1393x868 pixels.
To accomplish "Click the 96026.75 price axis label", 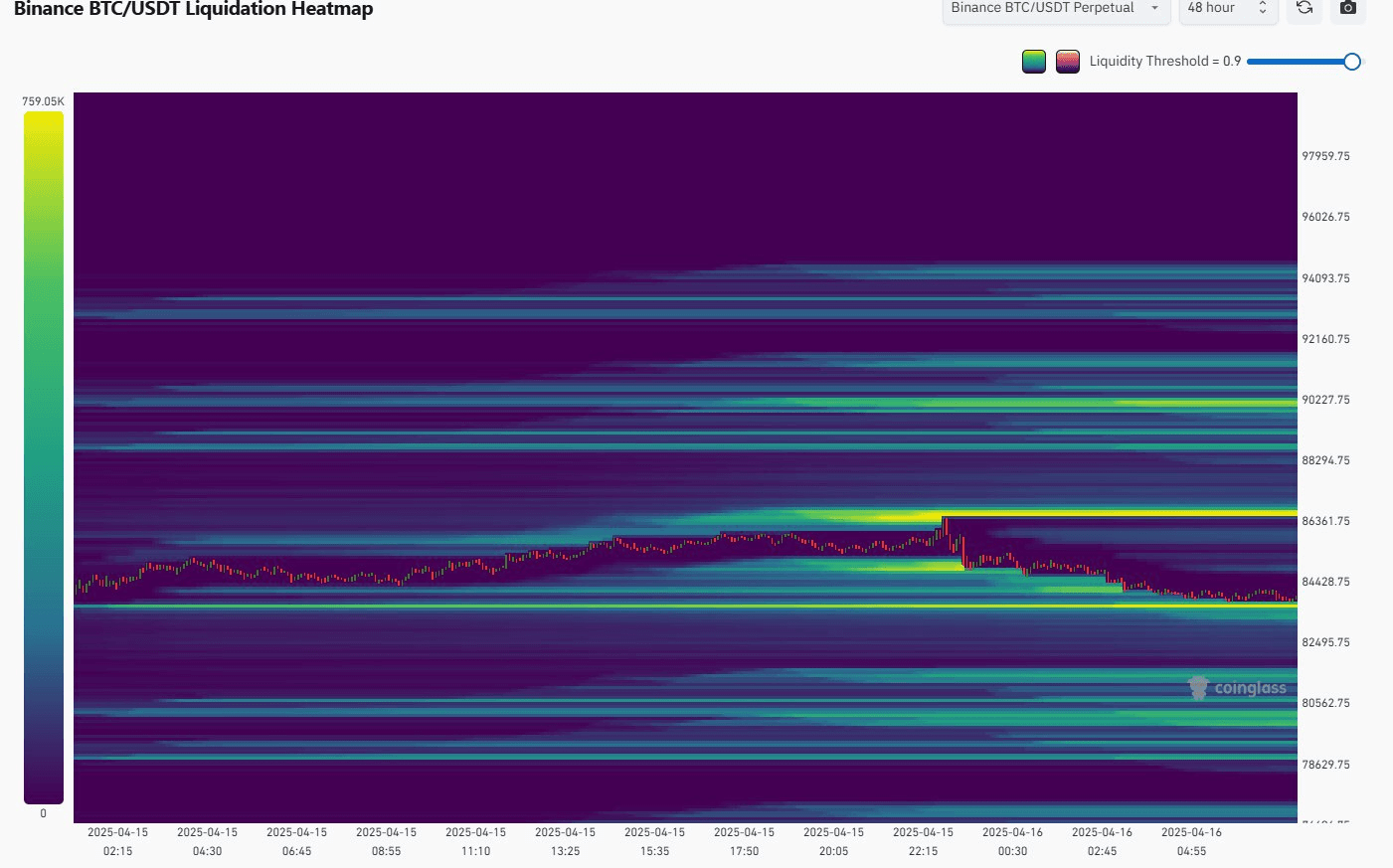I will point(1326,217).
